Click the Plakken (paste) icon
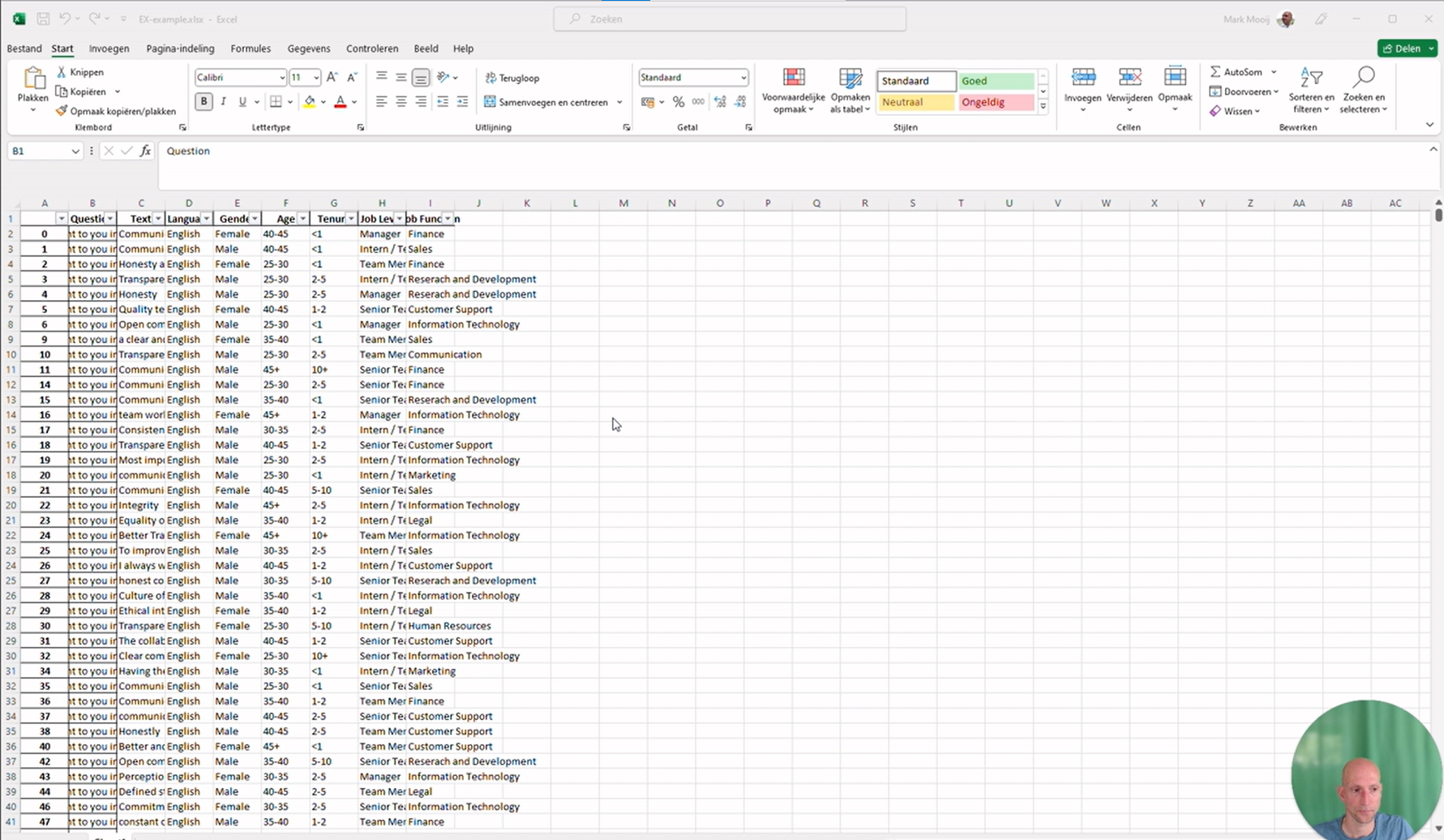The height and width of the screenshot is (840, 1444). click(x=33, y=79)
